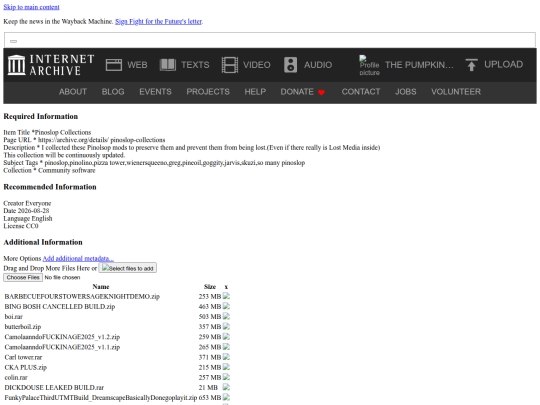Open the EVENTS link

tap(155, 92)
